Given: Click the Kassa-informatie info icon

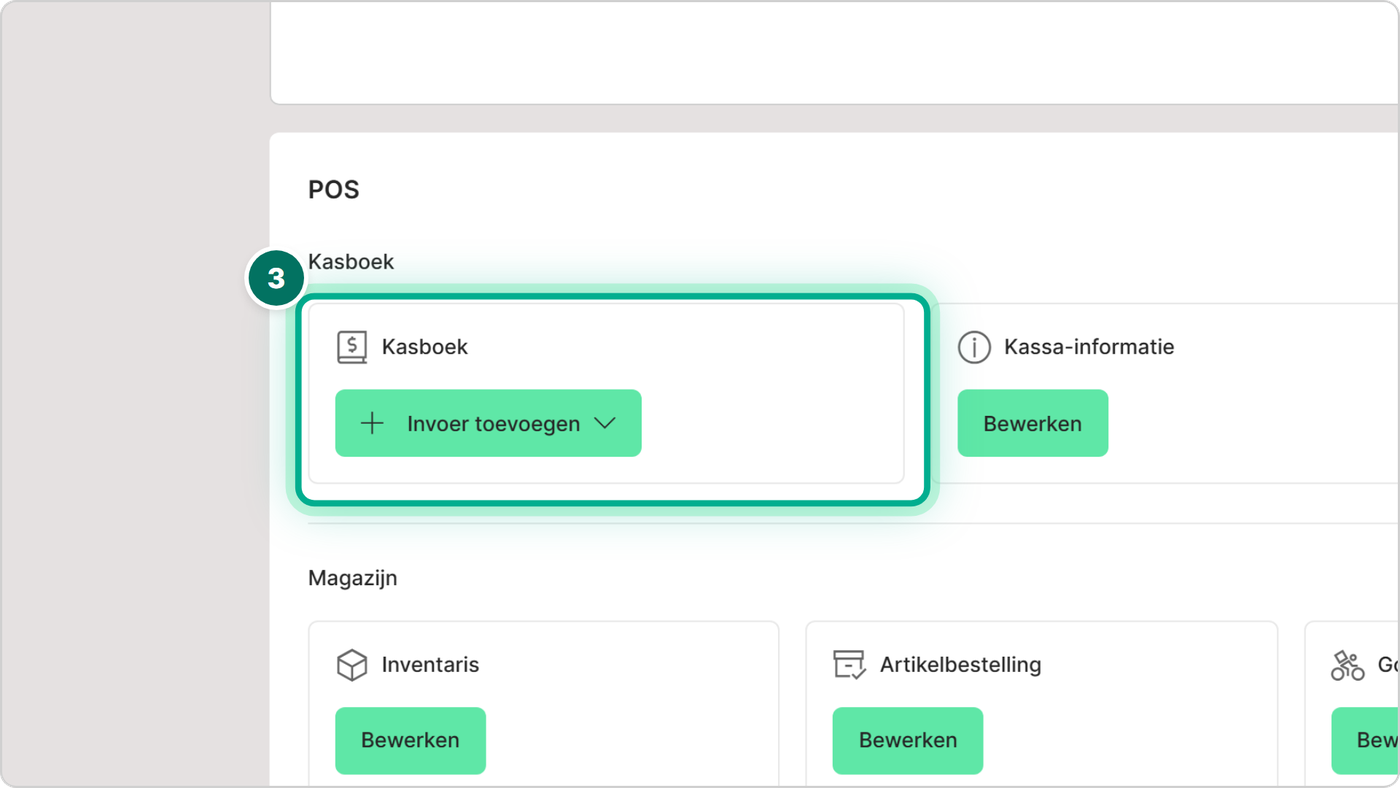Looking at the screenshot, I should (974, 347).
